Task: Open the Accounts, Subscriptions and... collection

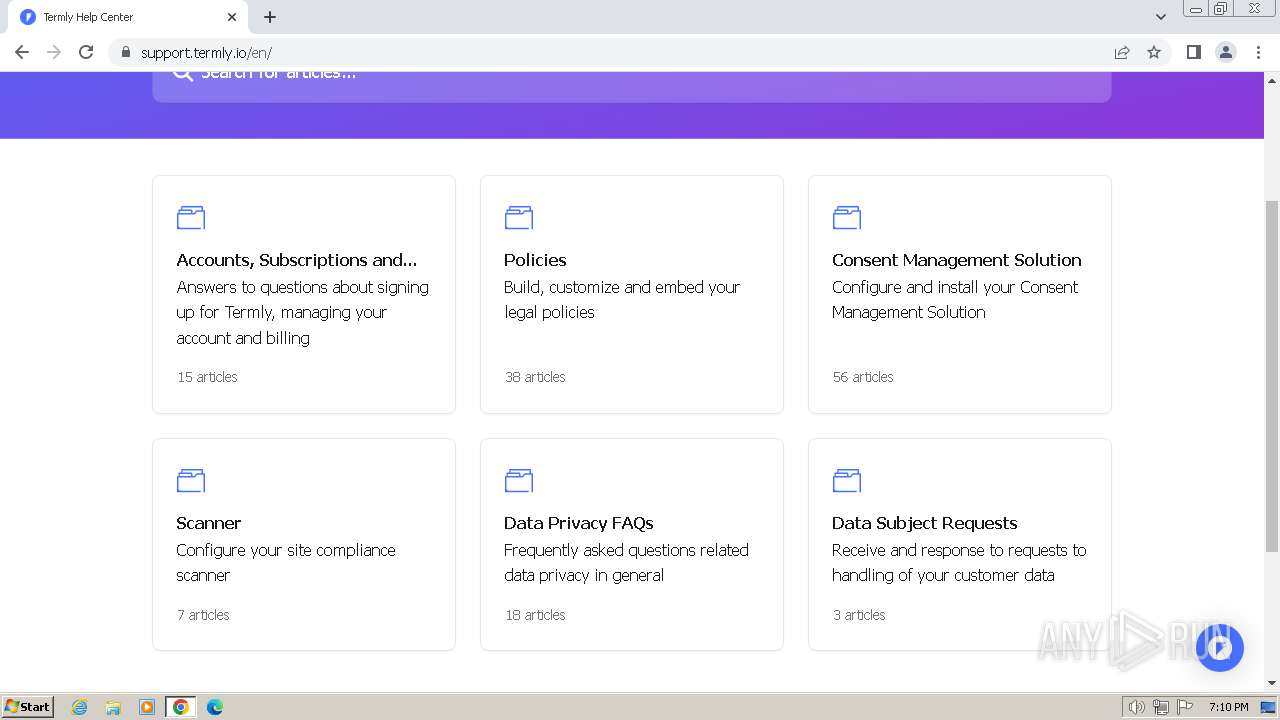Action: pos(297,260)
